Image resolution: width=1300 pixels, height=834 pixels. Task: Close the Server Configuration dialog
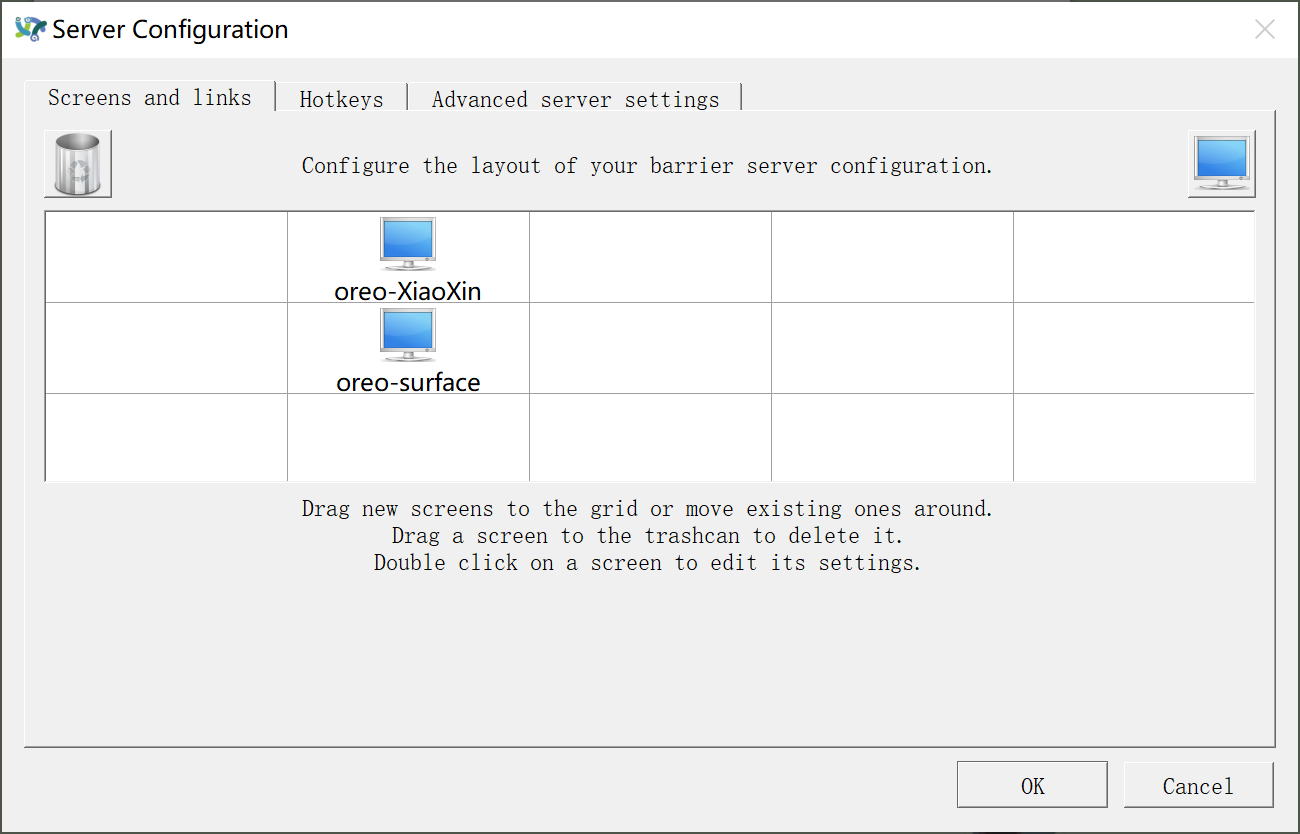point(1264,29)
